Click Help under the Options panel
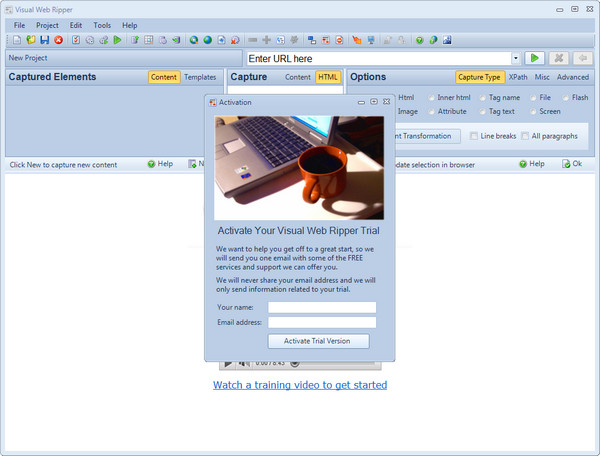This screenshot has height=456, width=600. click(532, 164)
